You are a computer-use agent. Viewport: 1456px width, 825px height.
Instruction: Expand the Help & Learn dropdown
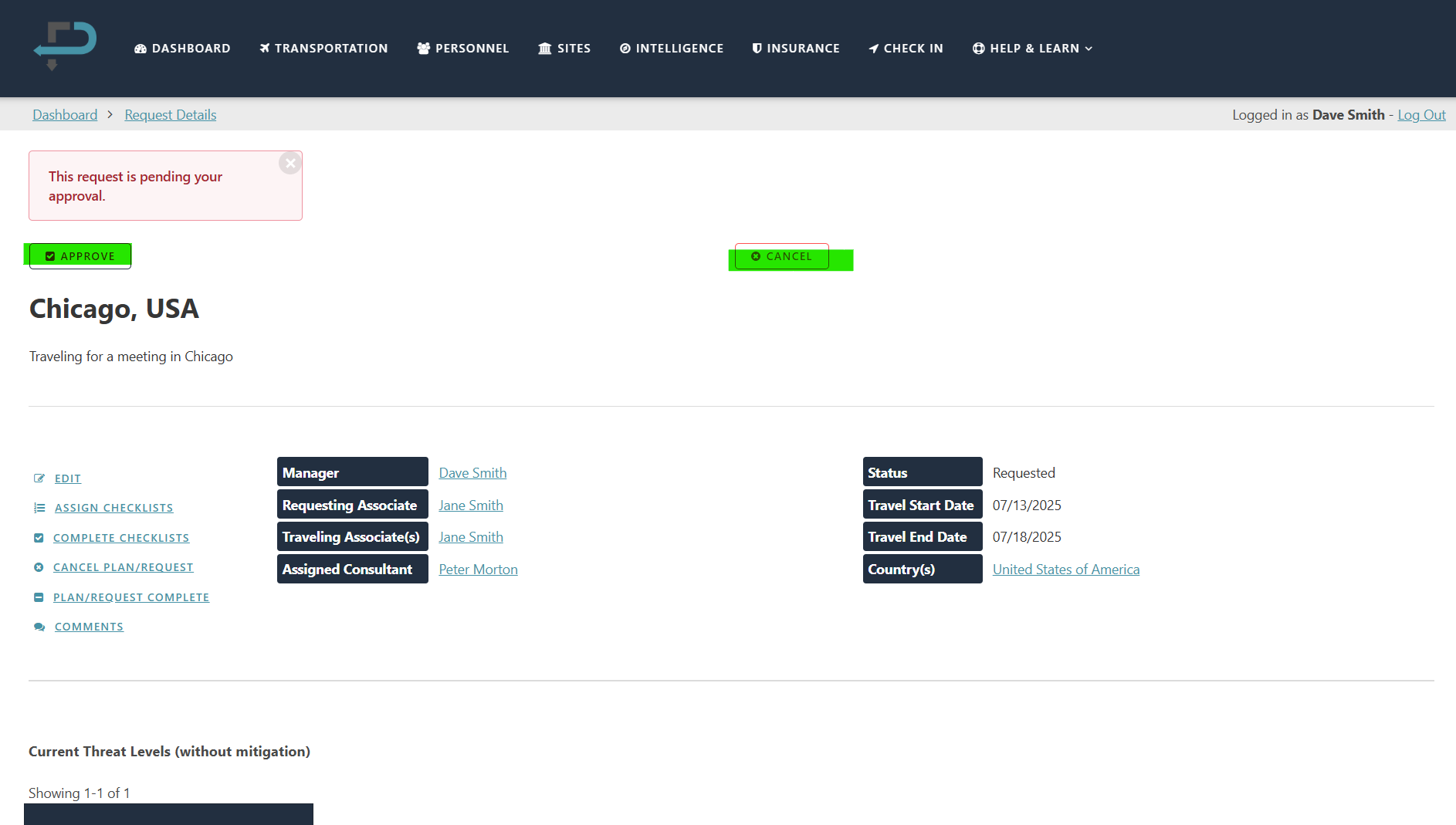[x=1032, y=49]
